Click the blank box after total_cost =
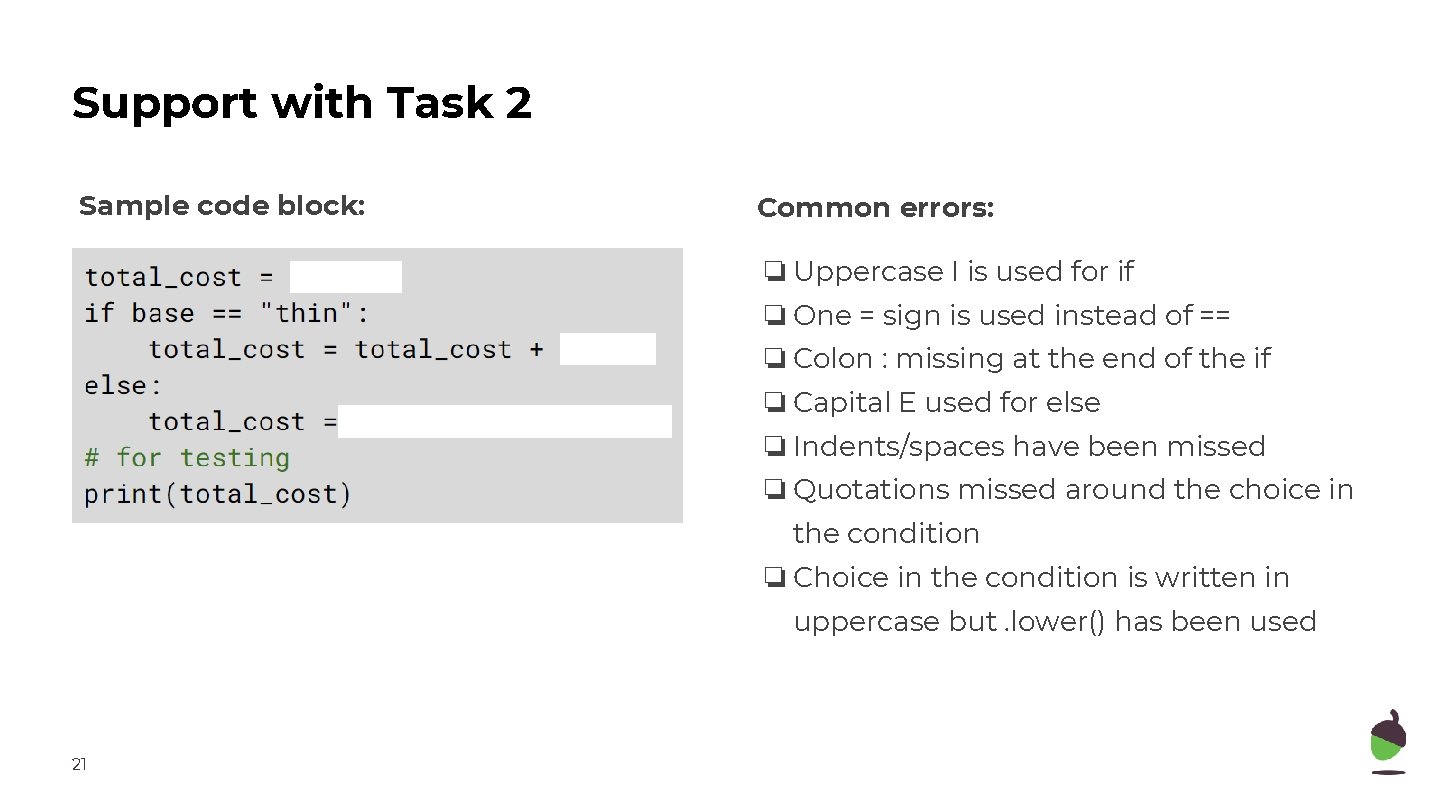The image size is (1440, 810). coord(346,277)
